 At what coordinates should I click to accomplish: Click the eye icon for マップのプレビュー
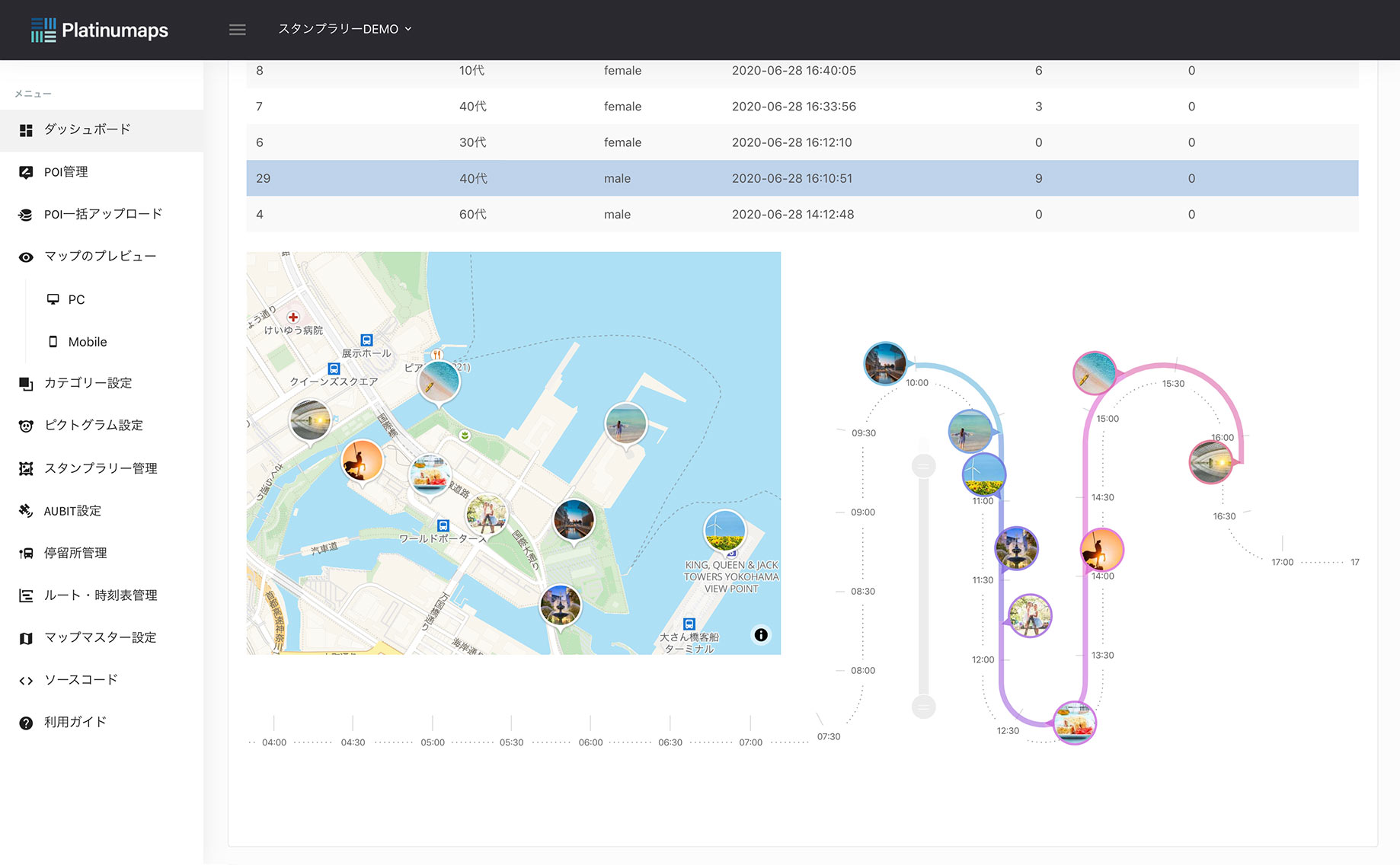click(x=26, y=257)
